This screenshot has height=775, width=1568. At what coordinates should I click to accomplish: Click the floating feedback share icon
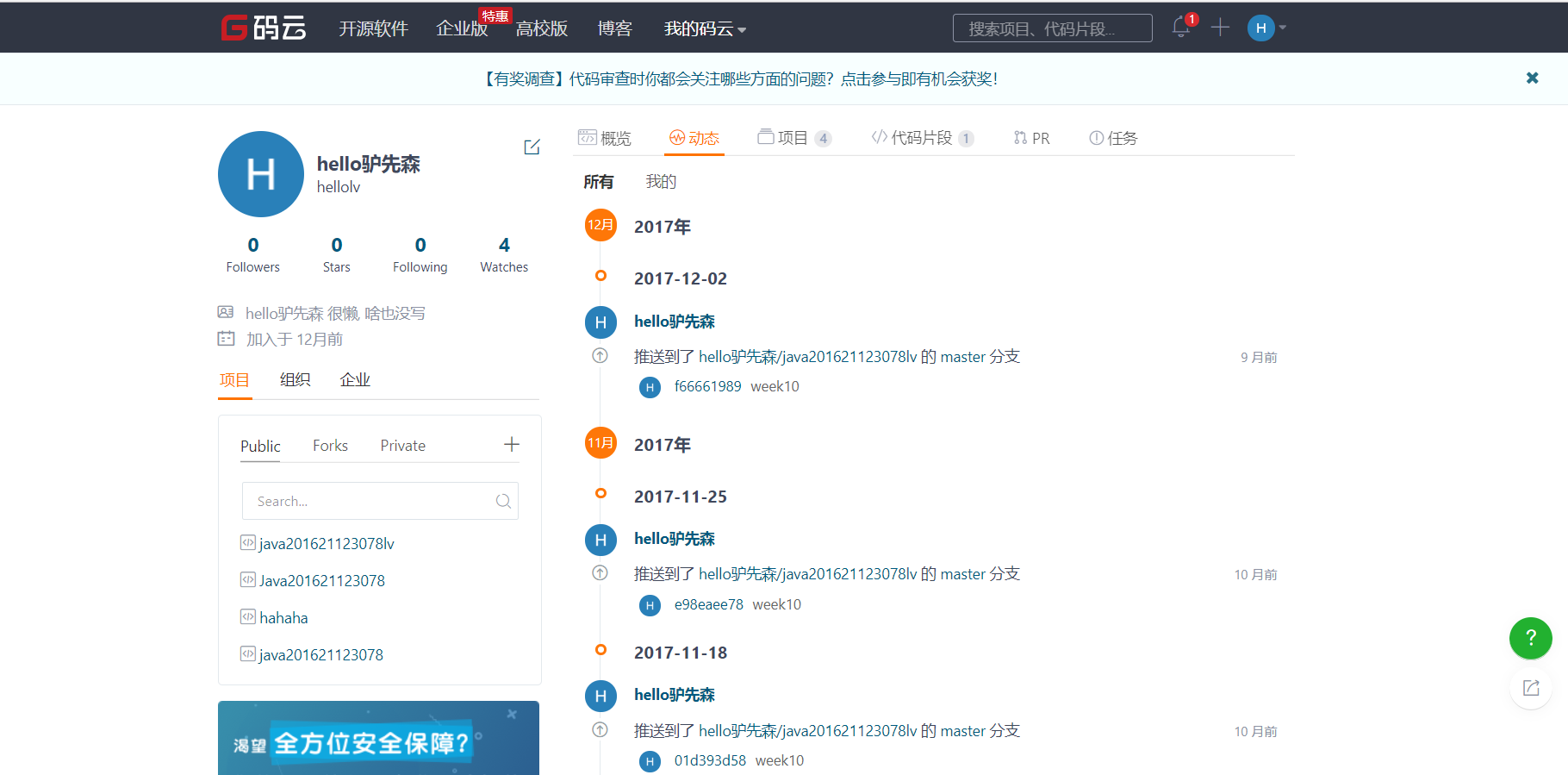pyautogui.click(x=1531, y=688)
